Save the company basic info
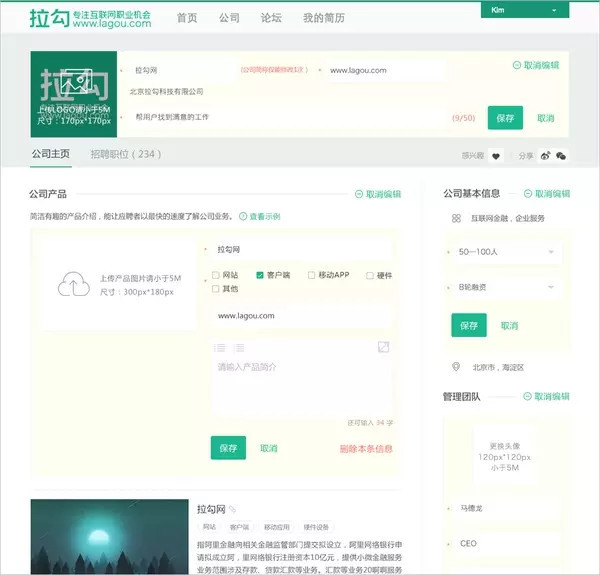This screenshot has width=600, height=575. point(469,325)
